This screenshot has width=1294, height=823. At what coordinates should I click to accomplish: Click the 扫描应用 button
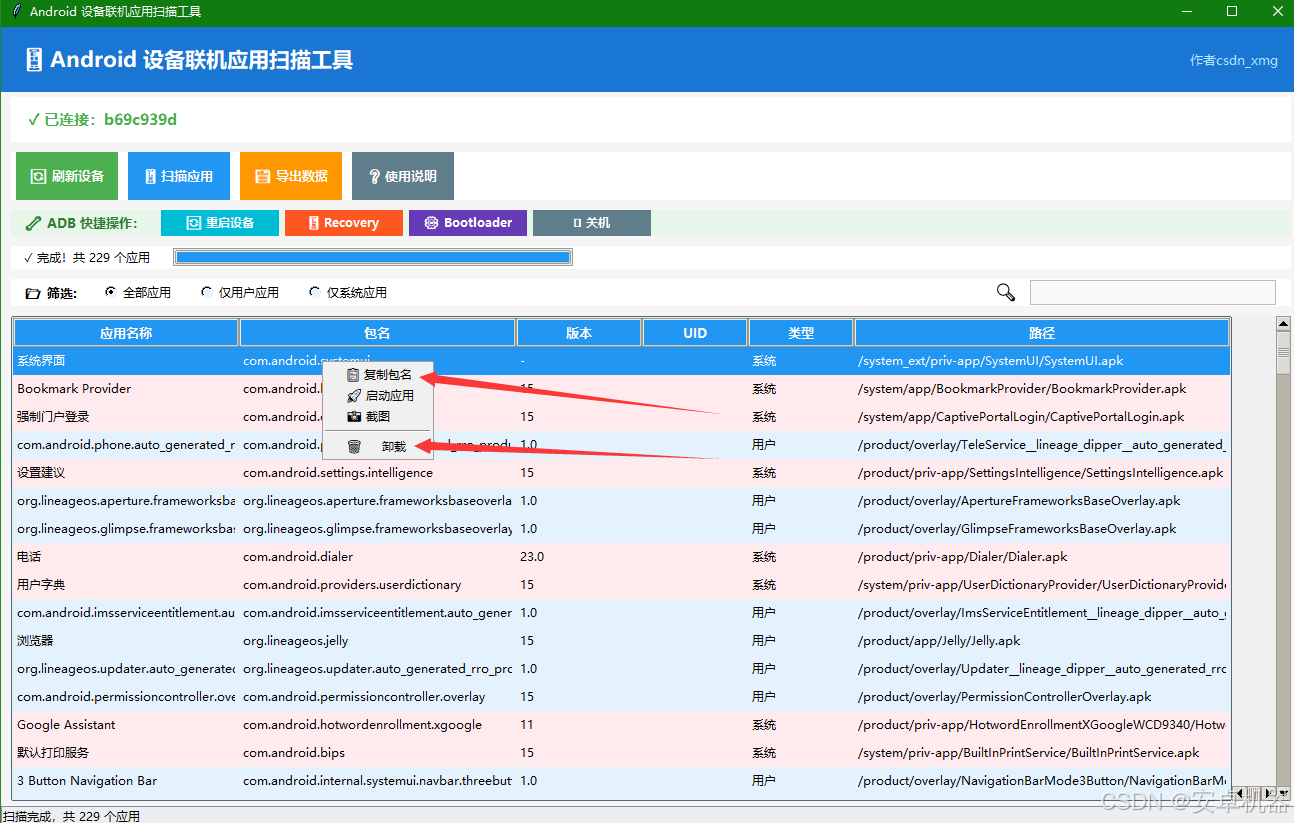[179, 176]
